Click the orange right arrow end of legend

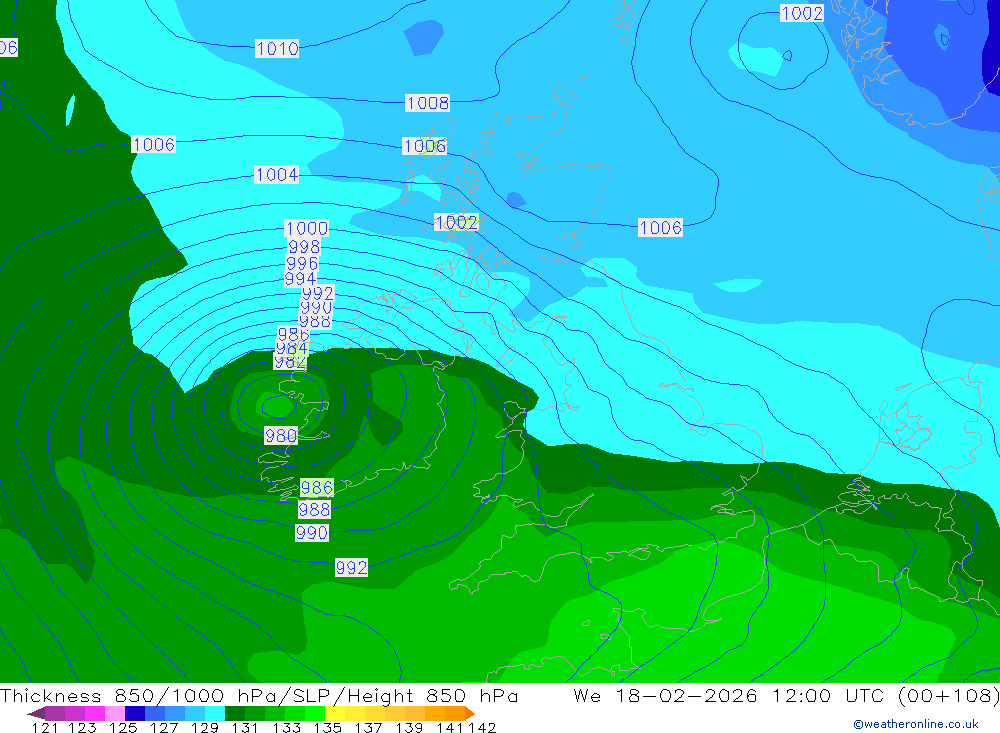tap(470, 713)
